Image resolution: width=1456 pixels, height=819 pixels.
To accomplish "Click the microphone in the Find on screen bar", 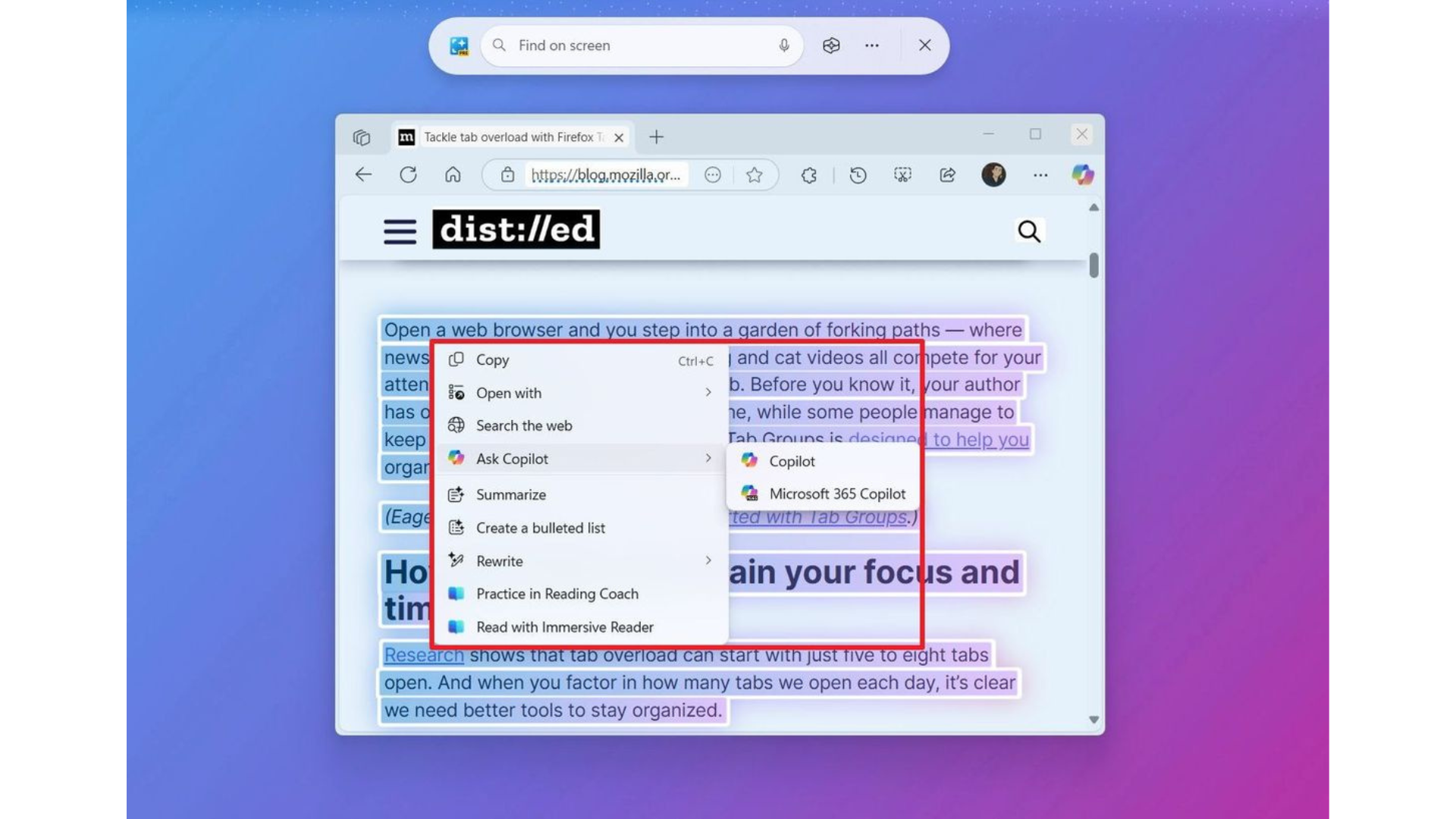I will pos(784,45).
